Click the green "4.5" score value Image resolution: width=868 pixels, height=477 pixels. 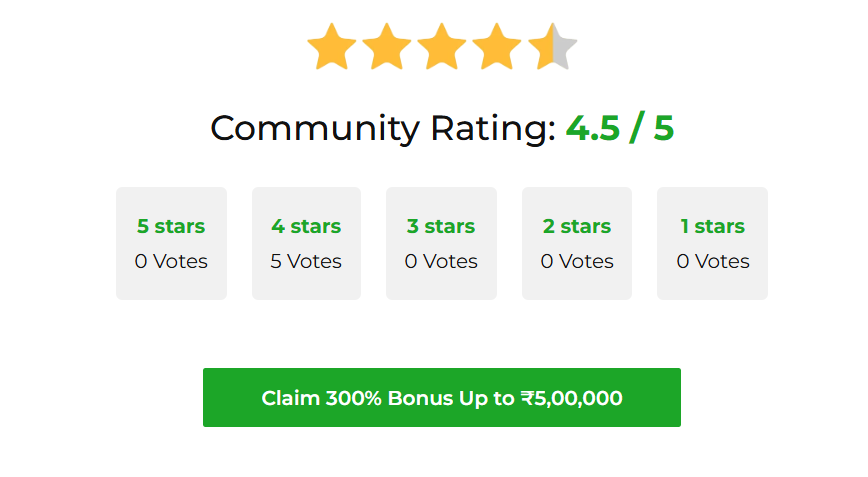click(593, 129)
